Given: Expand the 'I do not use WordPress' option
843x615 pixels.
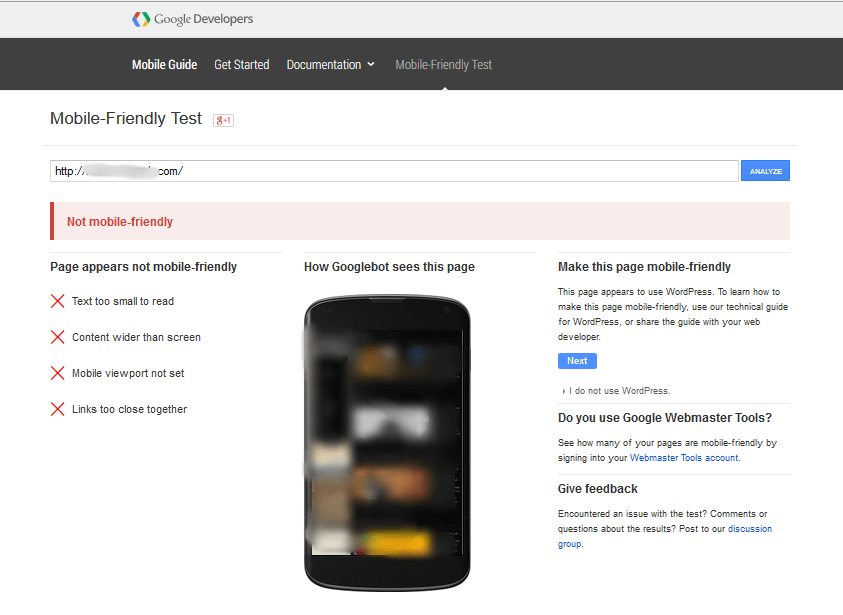Looking at the screenshot, I should pyautogui.click(x=619, y=391).
